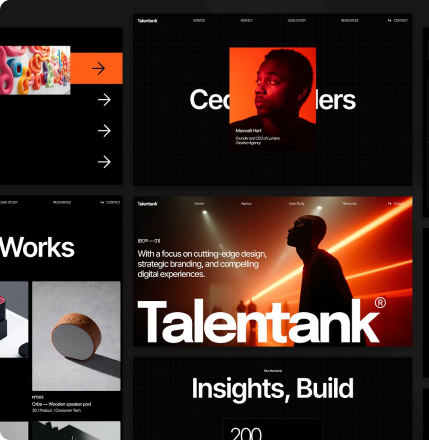Click the arrow icon beside CONTACT on the portrait page
The image size is (429, 440).
pyautogui.click(x=389, y=20)
